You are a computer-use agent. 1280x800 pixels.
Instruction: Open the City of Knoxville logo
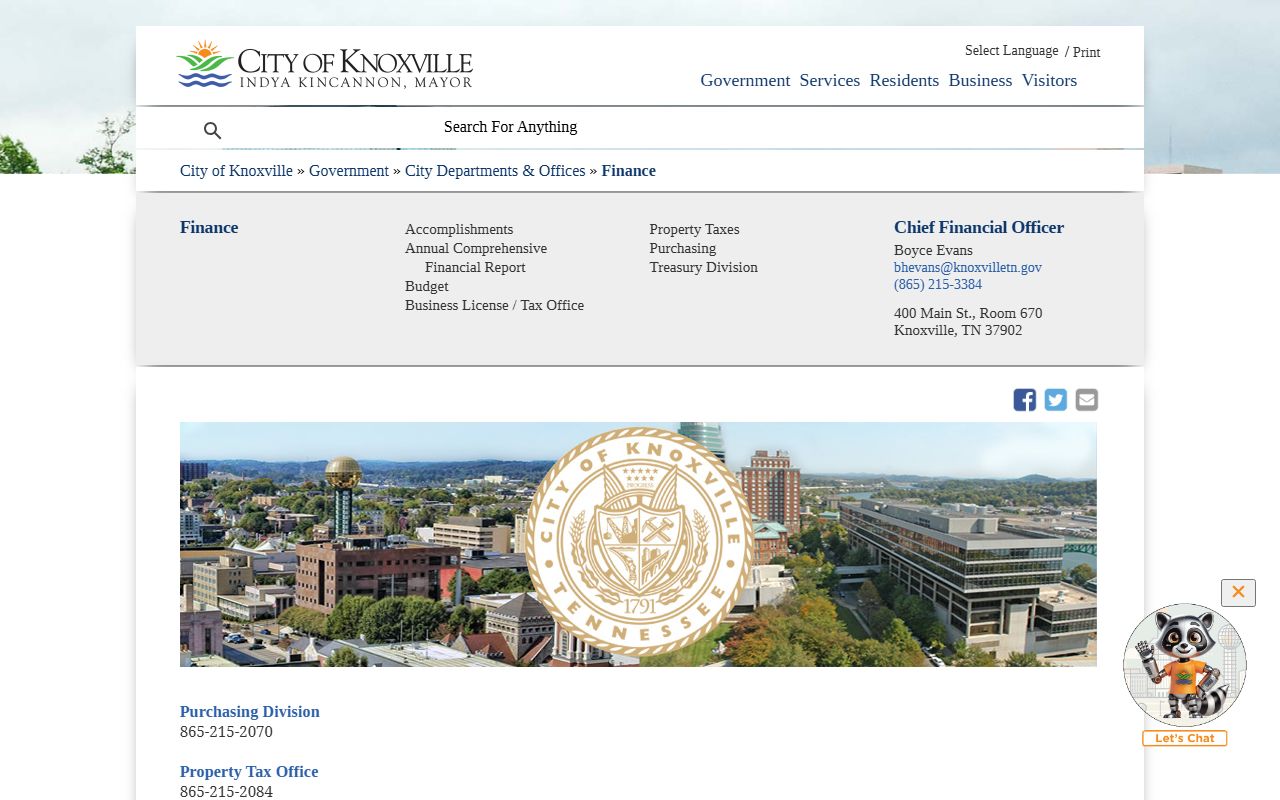(324, 65)
